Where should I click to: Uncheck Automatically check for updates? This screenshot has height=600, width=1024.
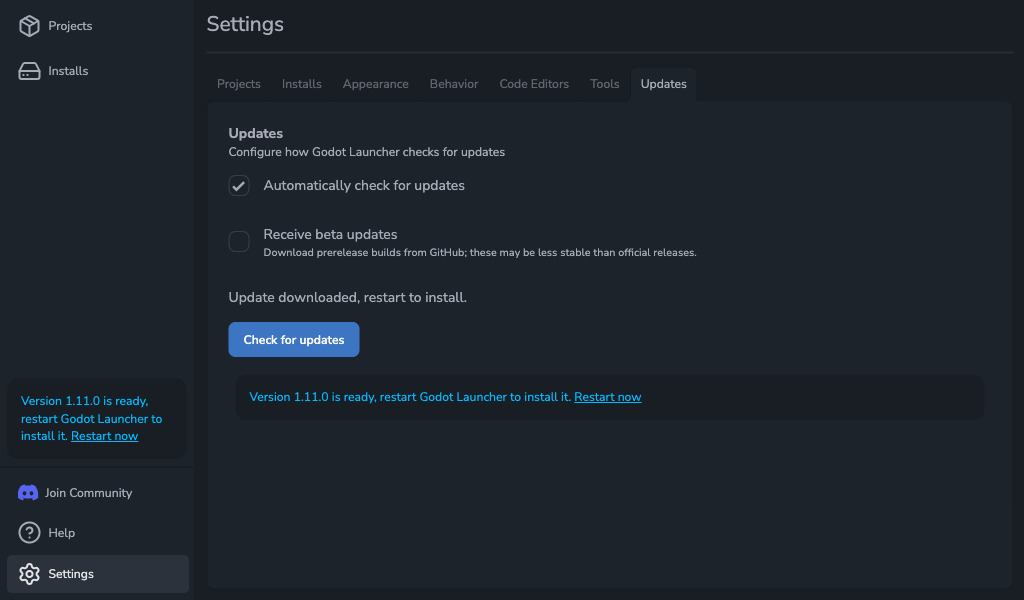239,185
